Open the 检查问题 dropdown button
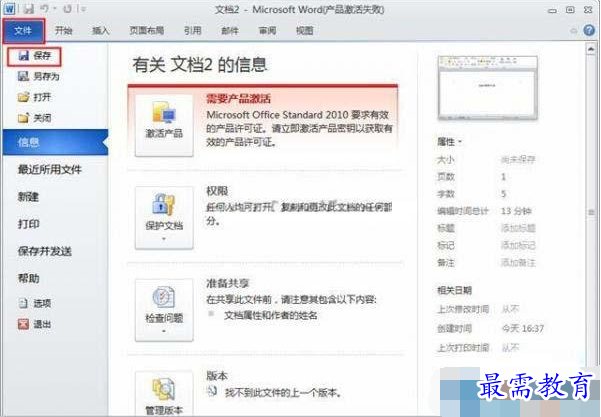This screenshot has width=601, height=417. tap(164, 310)
